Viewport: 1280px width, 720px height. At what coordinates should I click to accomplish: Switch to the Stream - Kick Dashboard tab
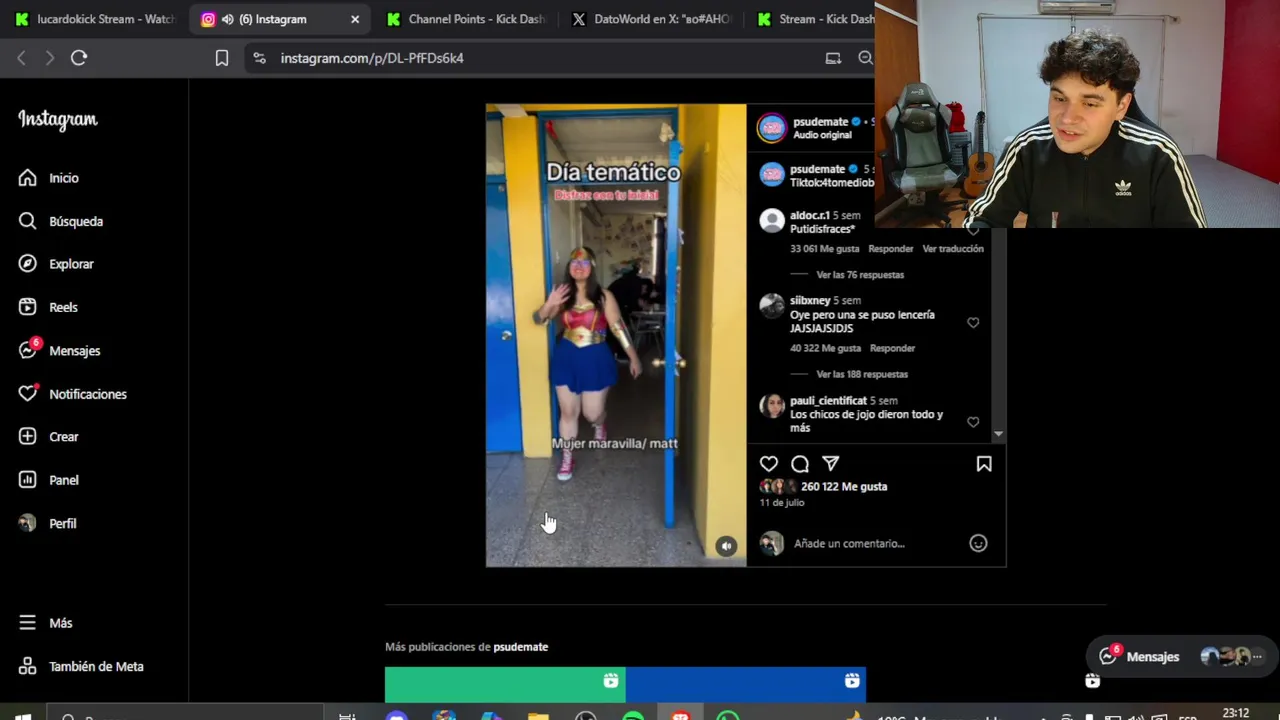click(x=815, y=19)
